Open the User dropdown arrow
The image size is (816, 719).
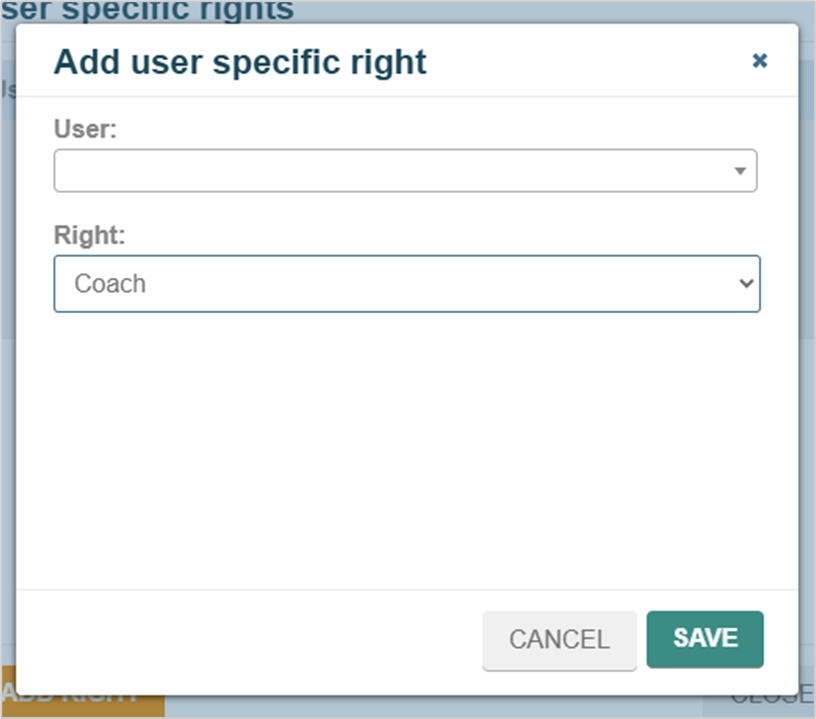coord(740,171)
